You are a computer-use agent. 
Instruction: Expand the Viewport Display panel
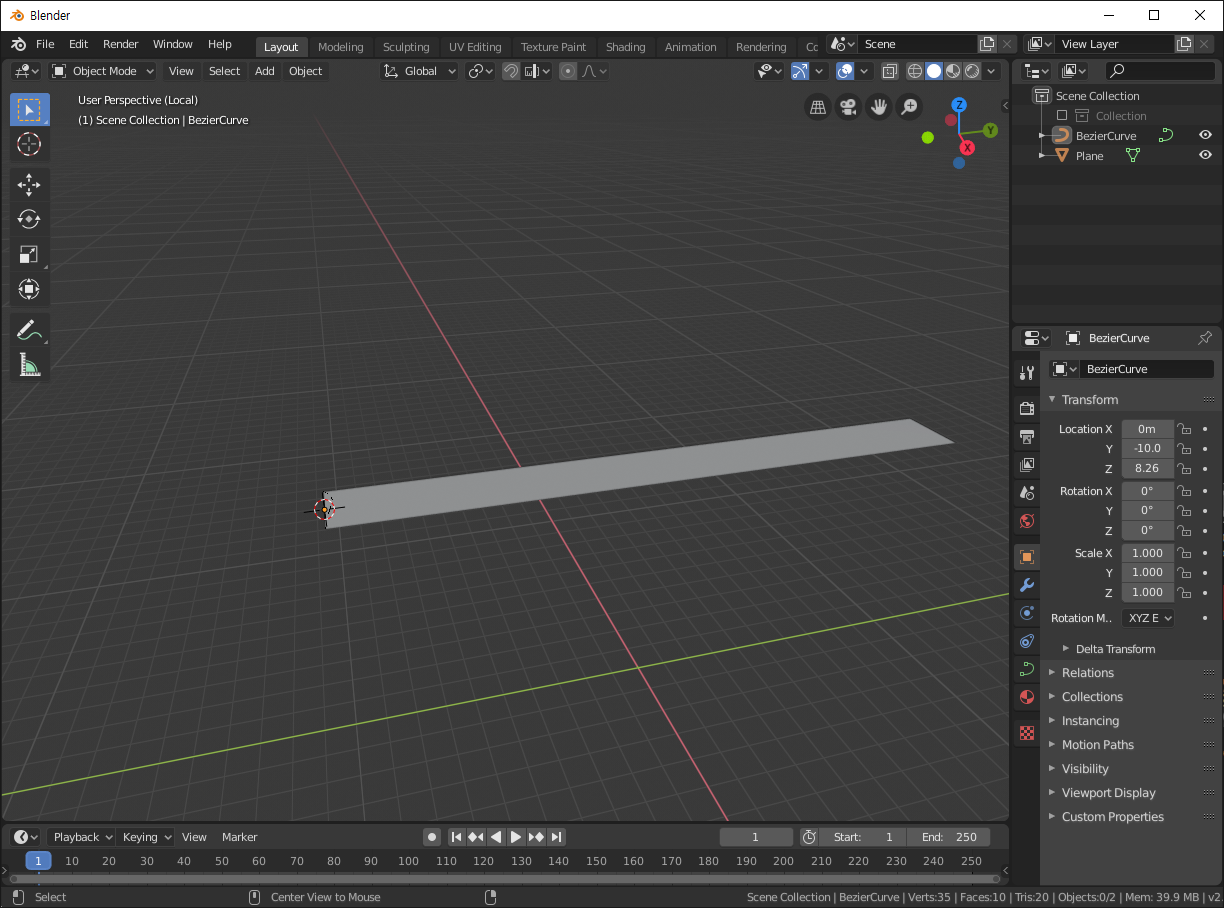(x=1108, y=793)
